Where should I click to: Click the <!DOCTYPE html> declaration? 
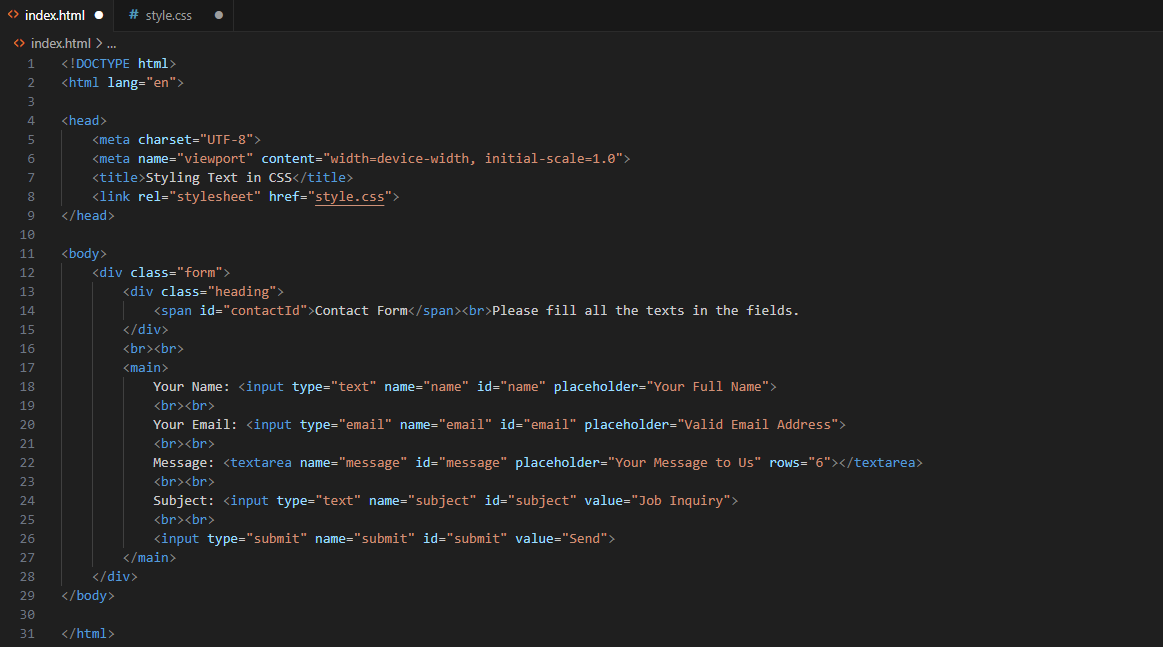tap(119, 64)
